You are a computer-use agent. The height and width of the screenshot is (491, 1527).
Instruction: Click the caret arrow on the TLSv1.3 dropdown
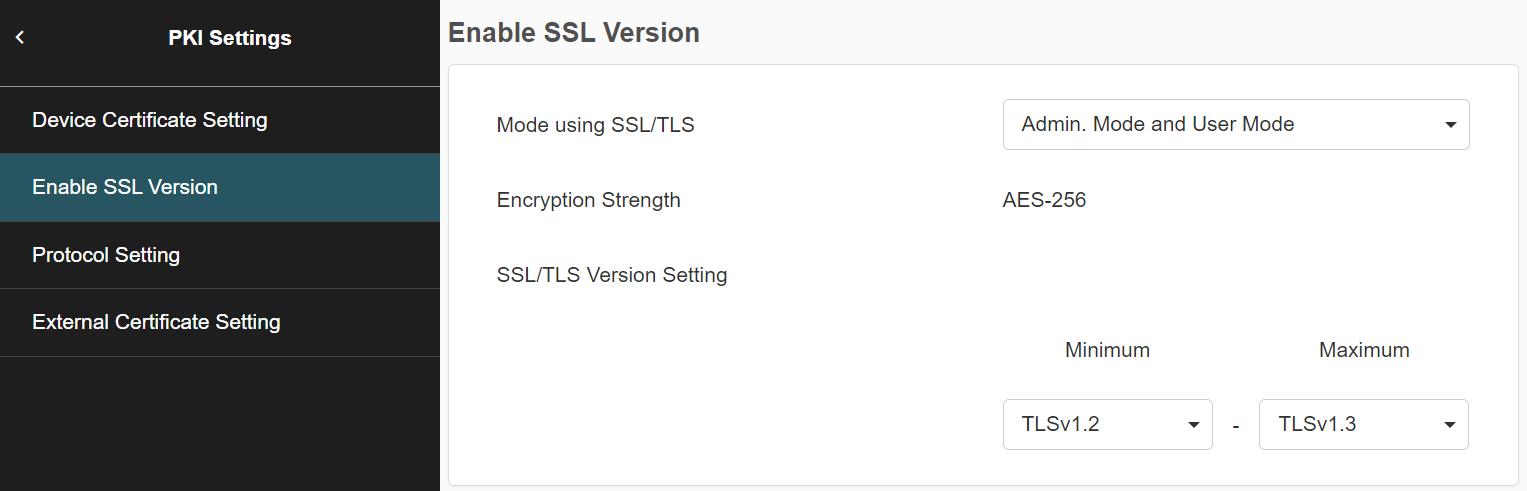coord(1449,425)
